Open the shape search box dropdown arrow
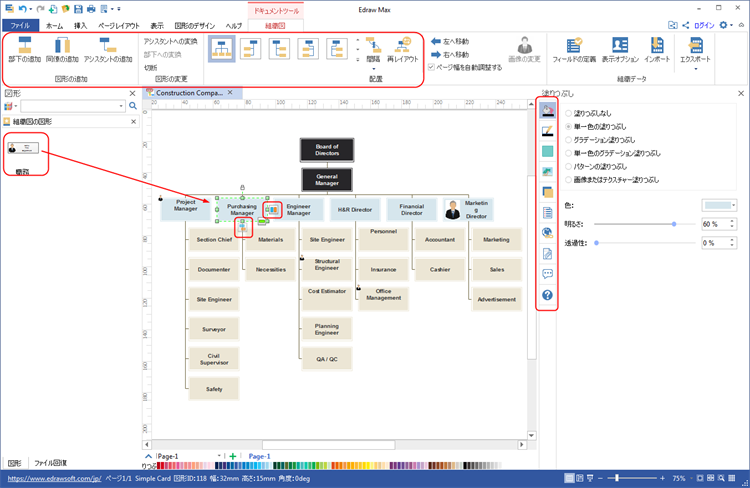750x488 pixels. pyautogui.click(x=121, y=106)
